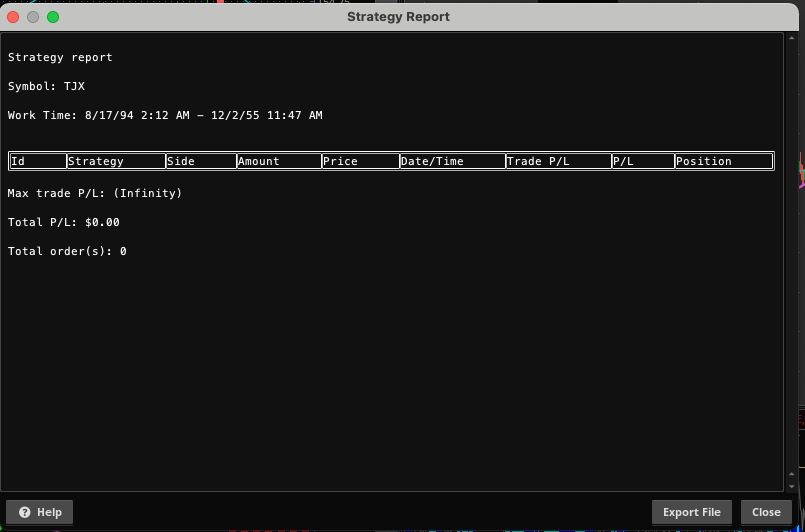Maximize the window using the green button
The width and height of the screenshot is (805, 532).
(x=53, y=17)
